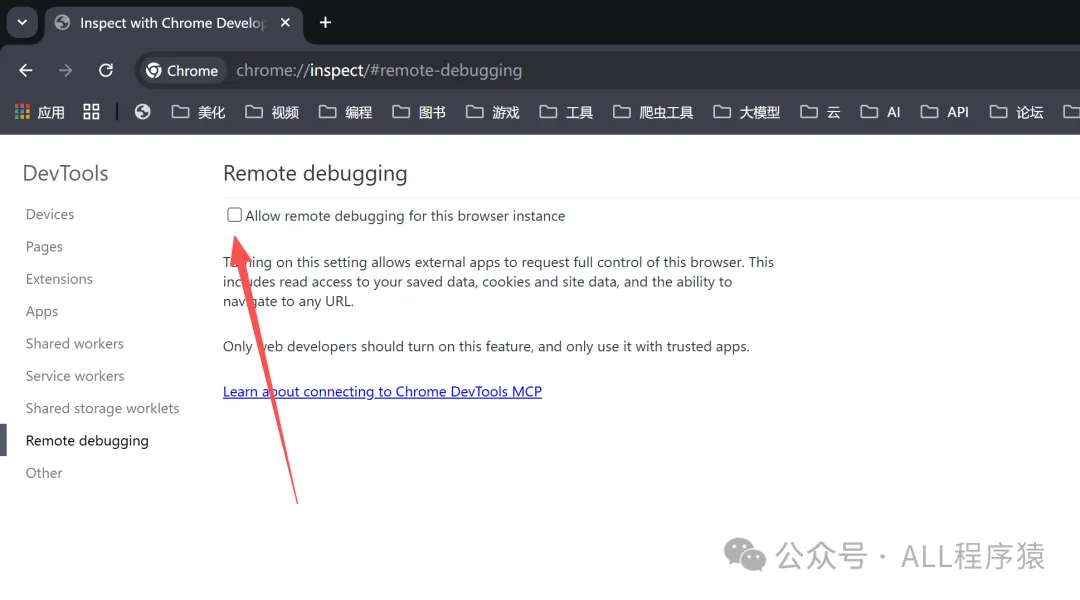1080x600 pixels.
Task: Click the Inspect with Chrome Developer tab
Action: pyautogui.click(x=172, y=23)
